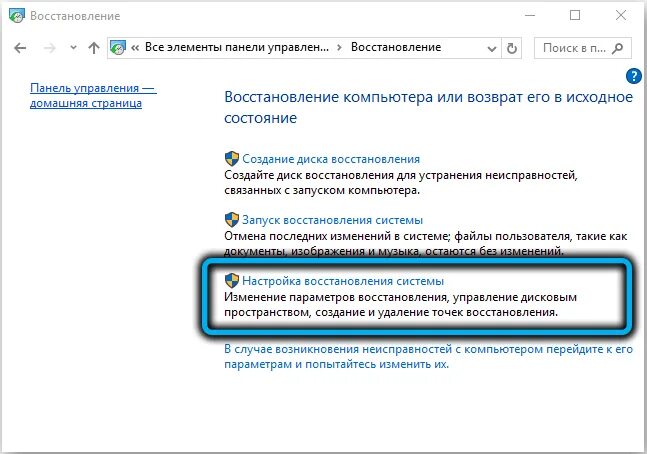Open recent locations dropdown chevron
Image resolution: width=647 pixels, height=454 pixels.
(73, 48)
